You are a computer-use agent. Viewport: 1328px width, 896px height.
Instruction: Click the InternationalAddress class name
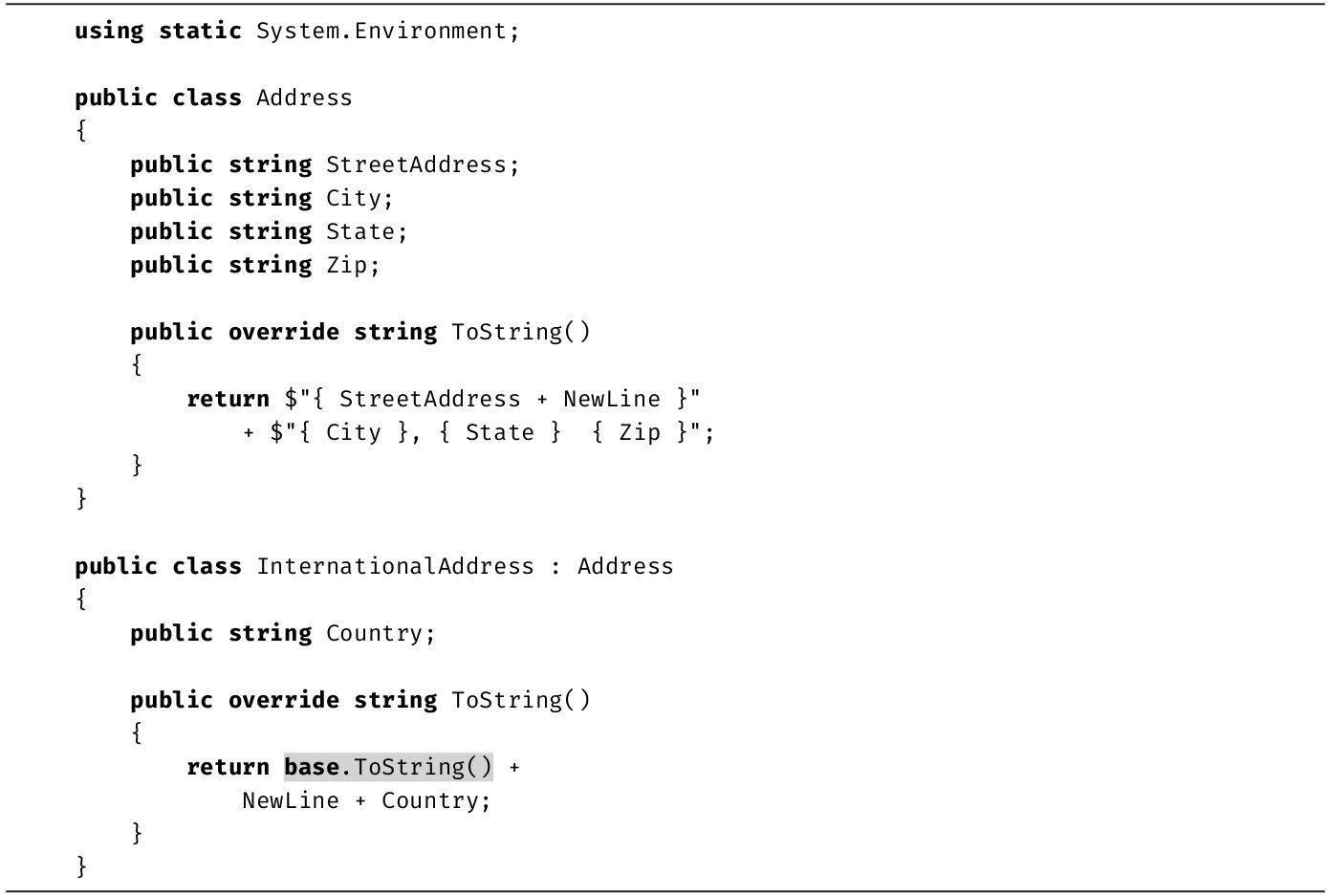point(395,566)
